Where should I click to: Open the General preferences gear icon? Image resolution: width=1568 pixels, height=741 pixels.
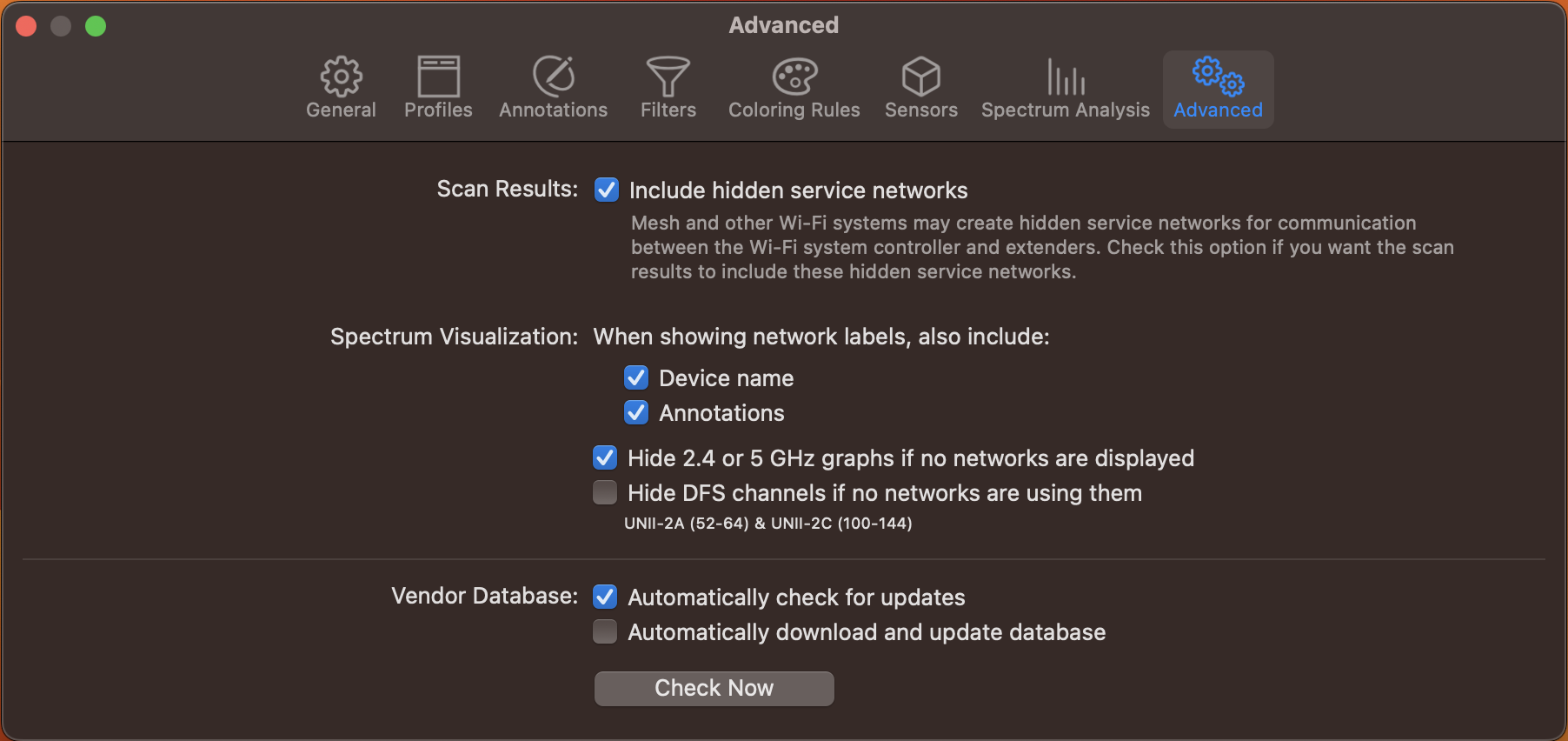point(342,77)
